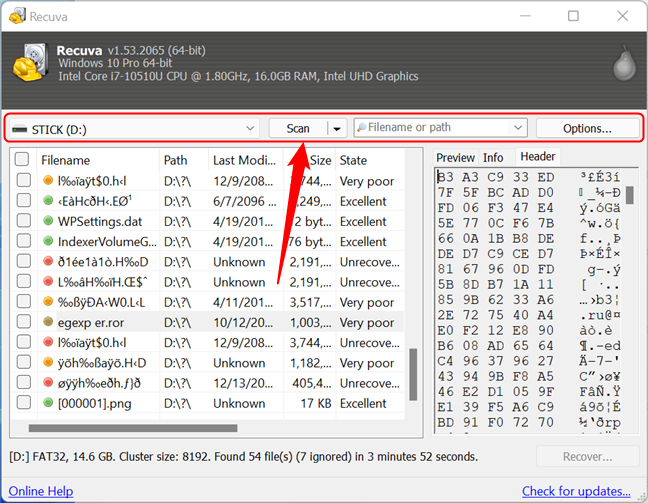Toggle the select-all checkbox in the header
648x503 pixels.
[21, 159]
